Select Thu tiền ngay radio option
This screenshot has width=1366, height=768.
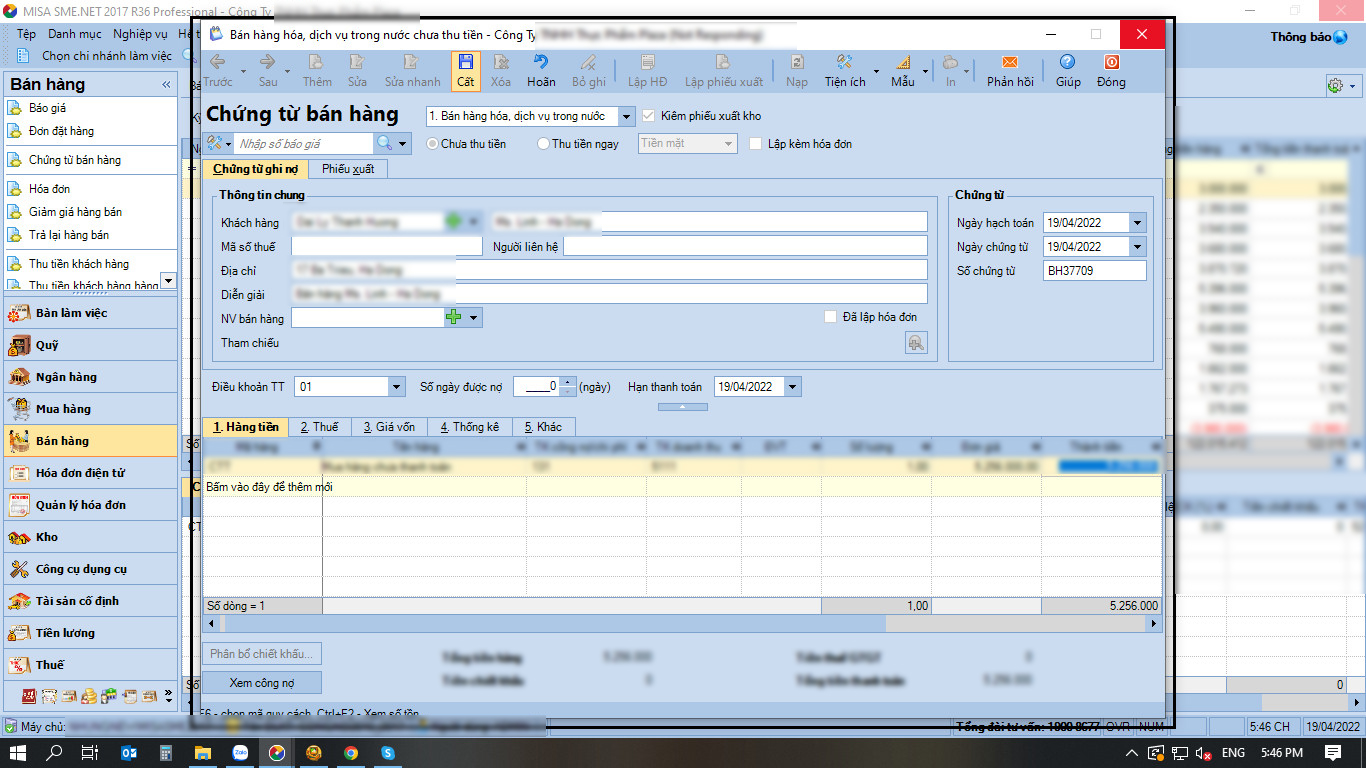tap(544, 144)
